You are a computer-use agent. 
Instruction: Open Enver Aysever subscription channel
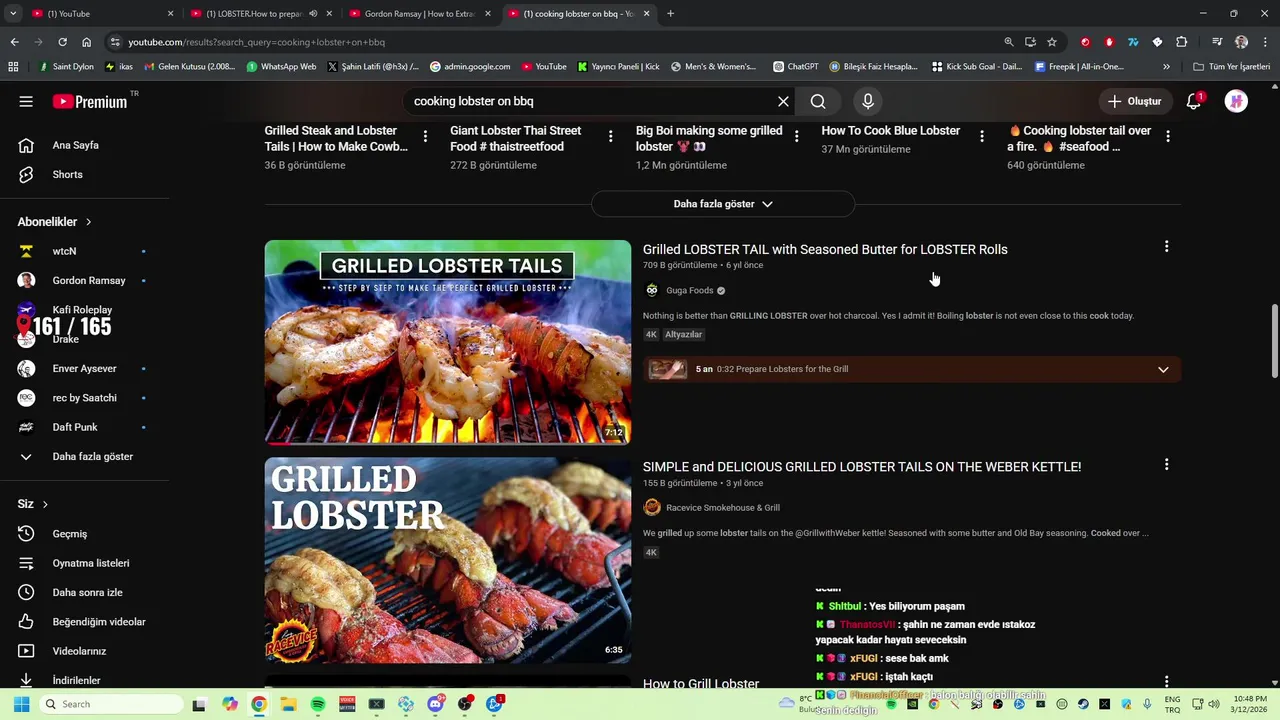(x=85, y=369)
